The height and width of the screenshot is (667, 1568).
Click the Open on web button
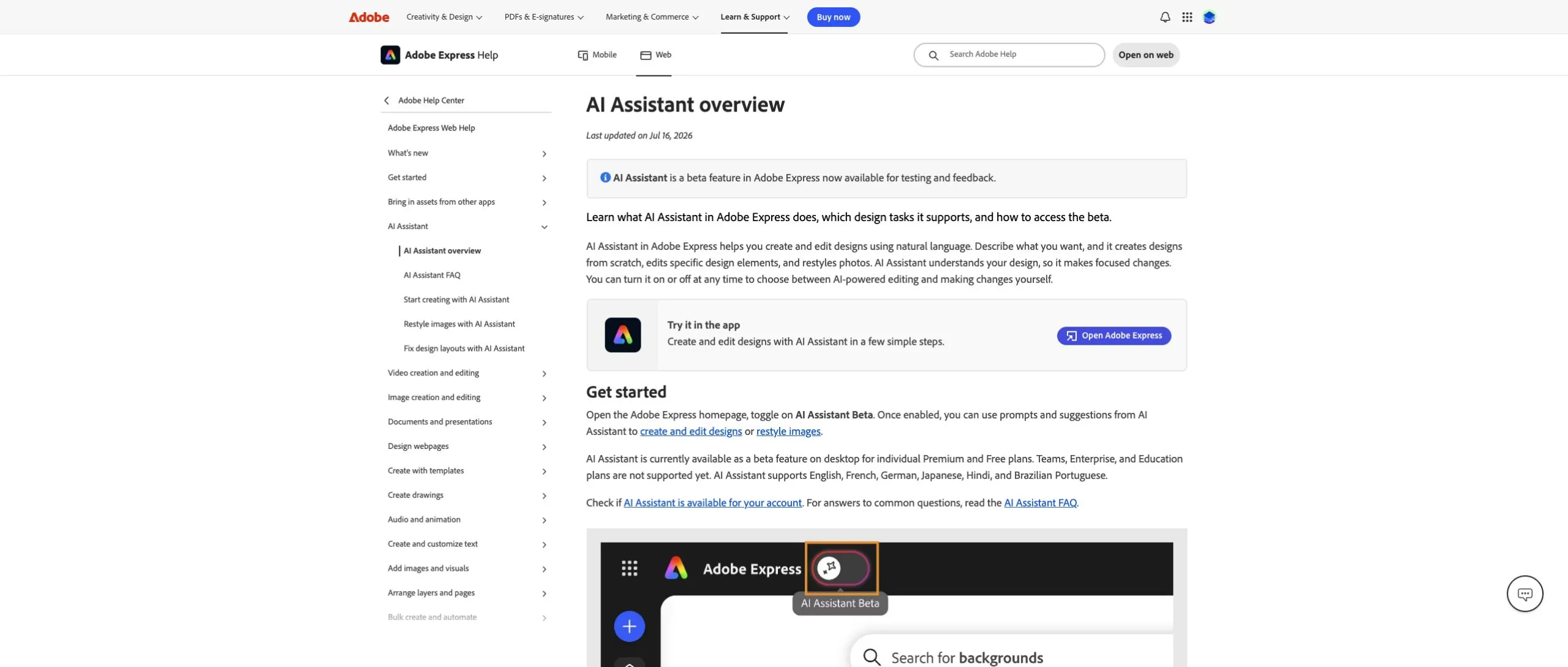1145,55
